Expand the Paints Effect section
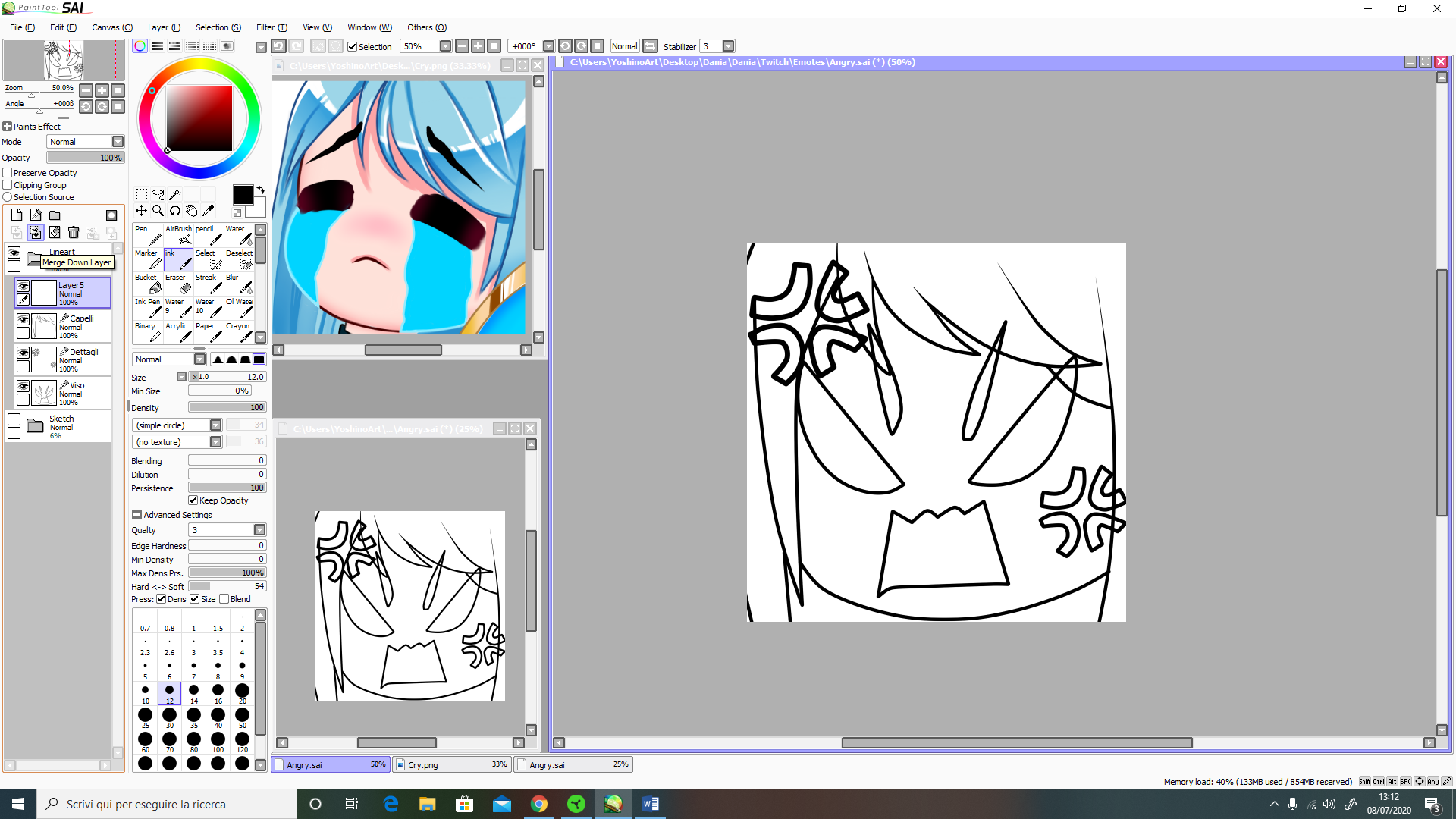 click(x=8, y=127)
